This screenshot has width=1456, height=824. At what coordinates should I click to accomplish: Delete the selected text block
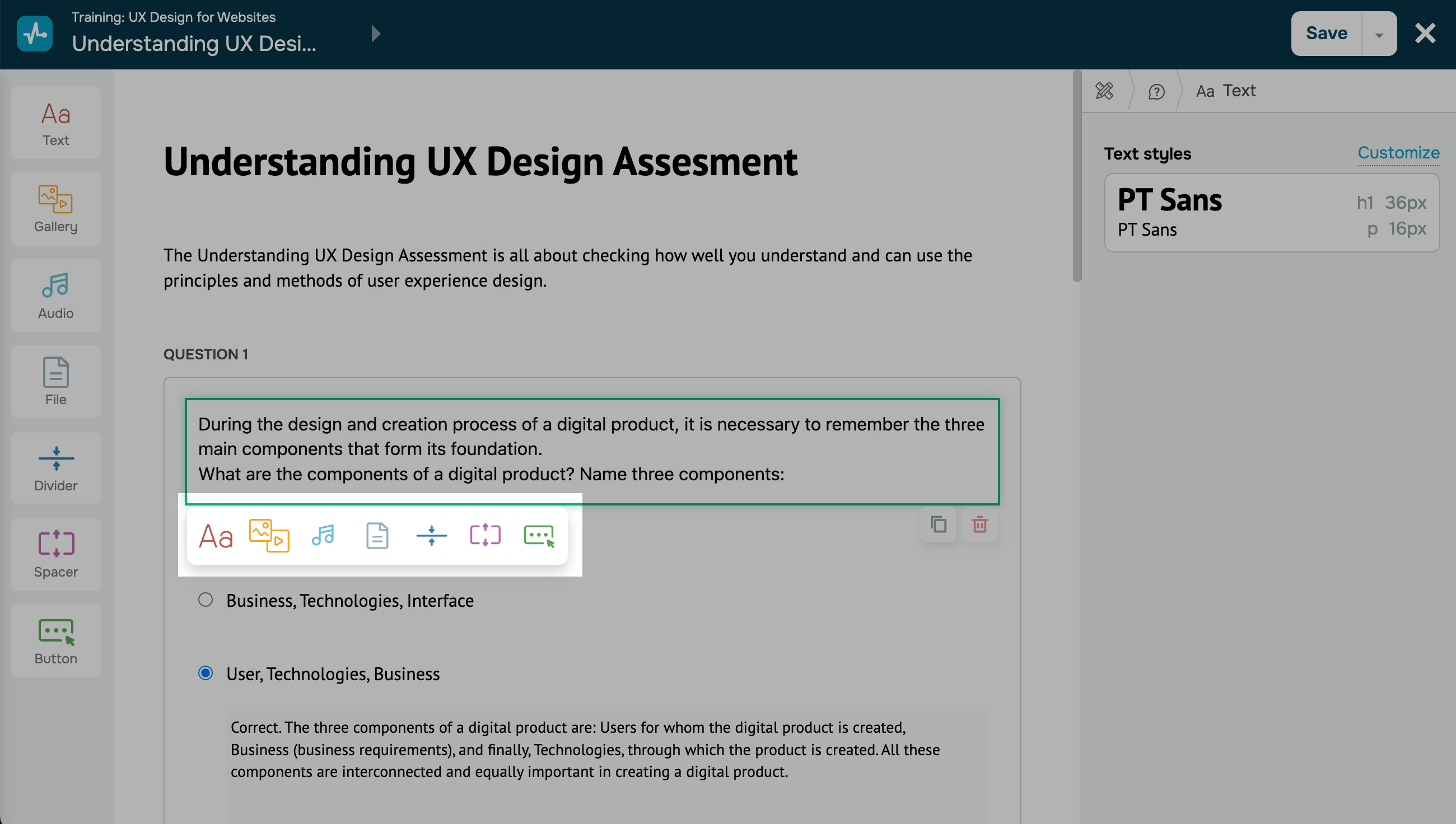pos(980,525)
